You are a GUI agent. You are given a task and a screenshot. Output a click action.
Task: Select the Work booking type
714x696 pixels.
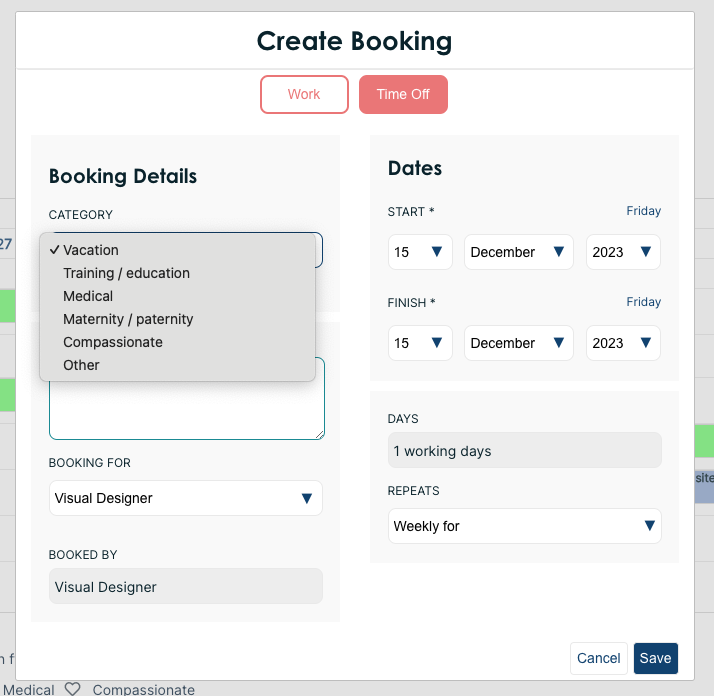point(304,95)
